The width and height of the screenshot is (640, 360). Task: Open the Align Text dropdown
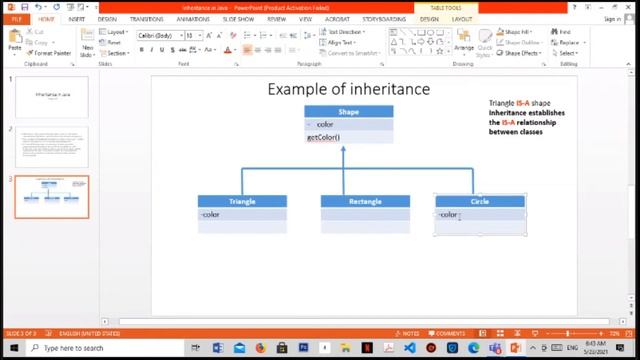(338, 42)
